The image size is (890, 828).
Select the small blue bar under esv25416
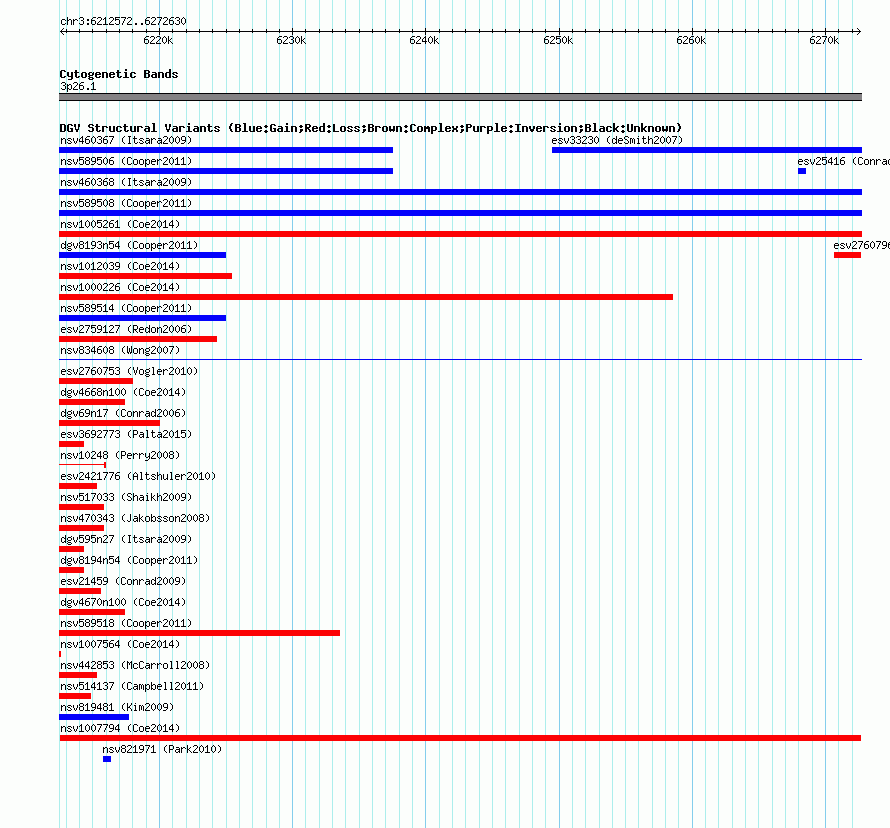coord(801,171)
